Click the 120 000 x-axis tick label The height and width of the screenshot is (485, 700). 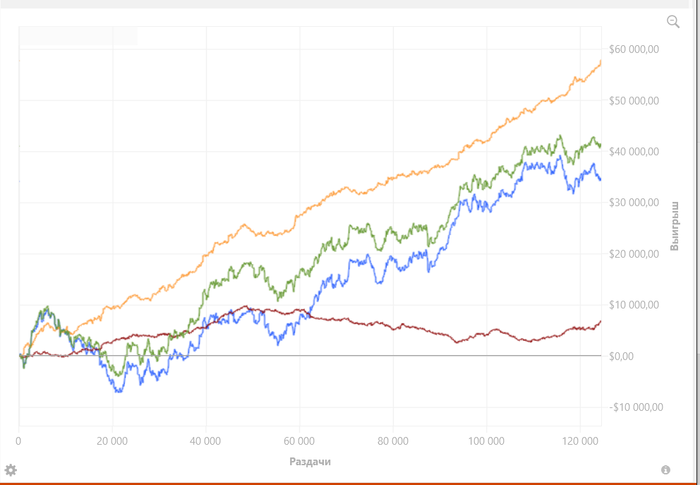[579, 441]
